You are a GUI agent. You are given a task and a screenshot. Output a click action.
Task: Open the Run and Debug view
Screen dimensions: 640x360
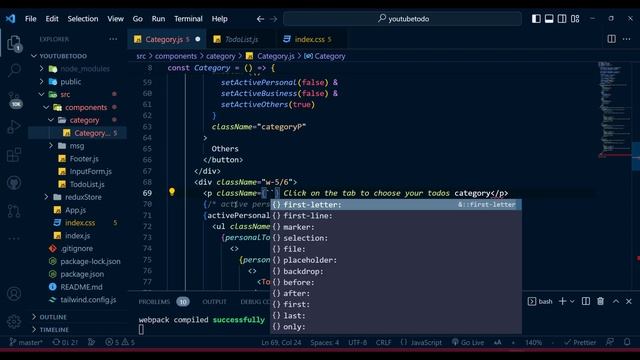pos(14,127)
